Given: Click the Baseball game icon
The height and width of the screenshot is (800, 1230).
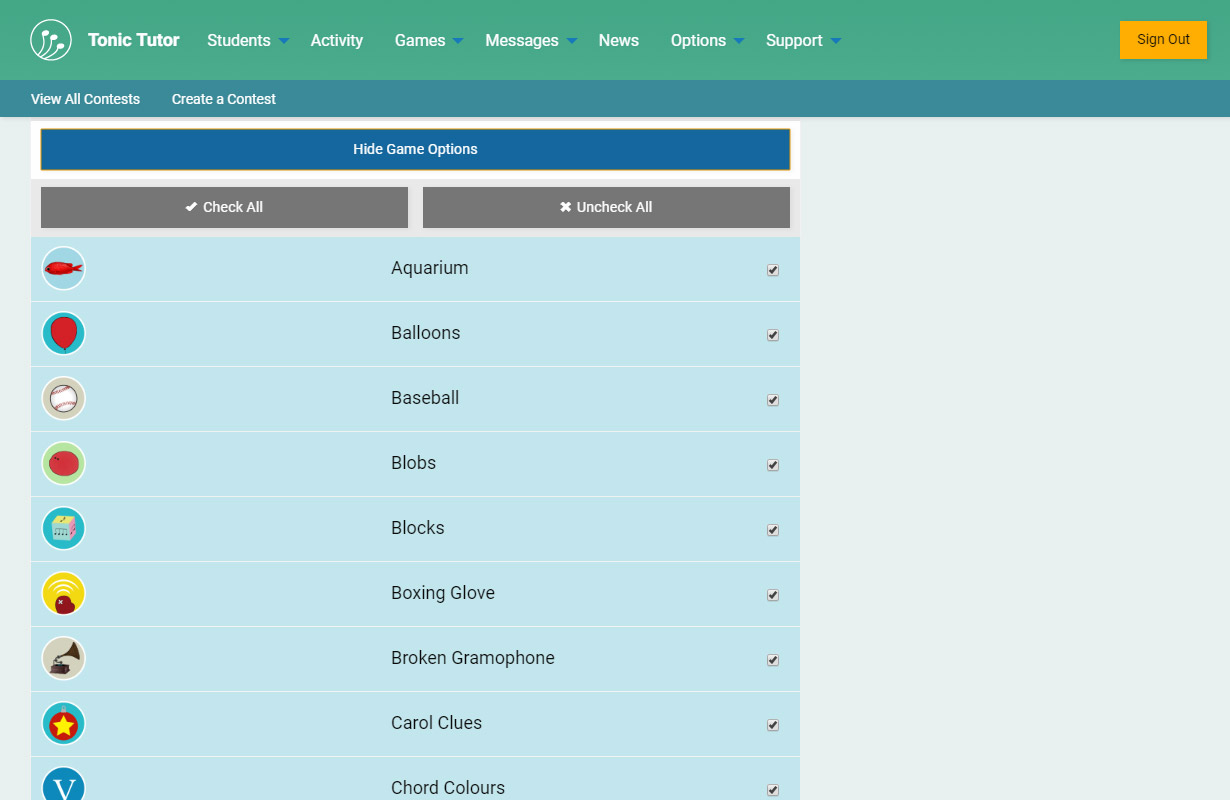Looking at the screenshot, I should (64, 398).
